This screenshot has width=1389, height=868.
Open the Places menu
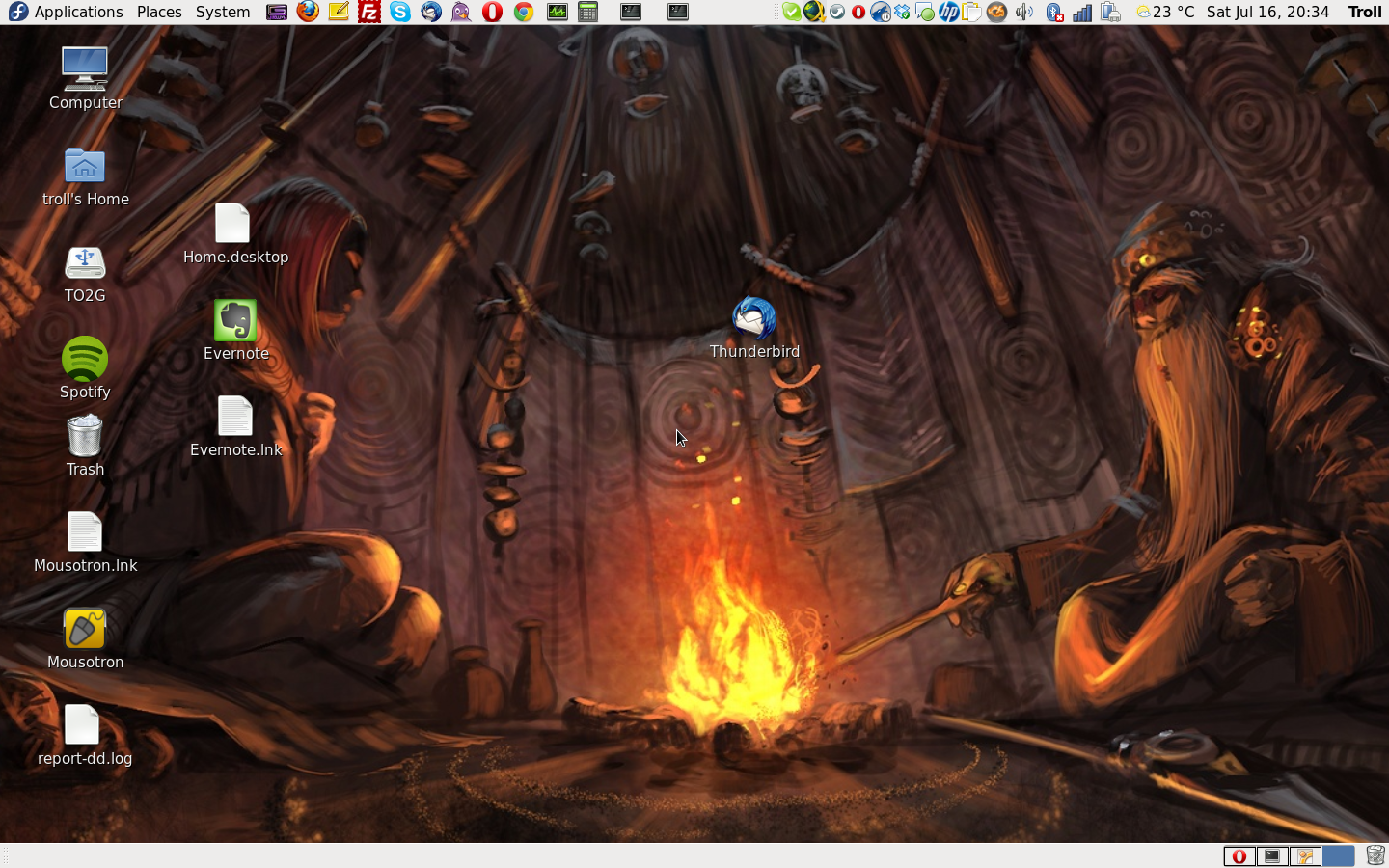click(159, 12)
